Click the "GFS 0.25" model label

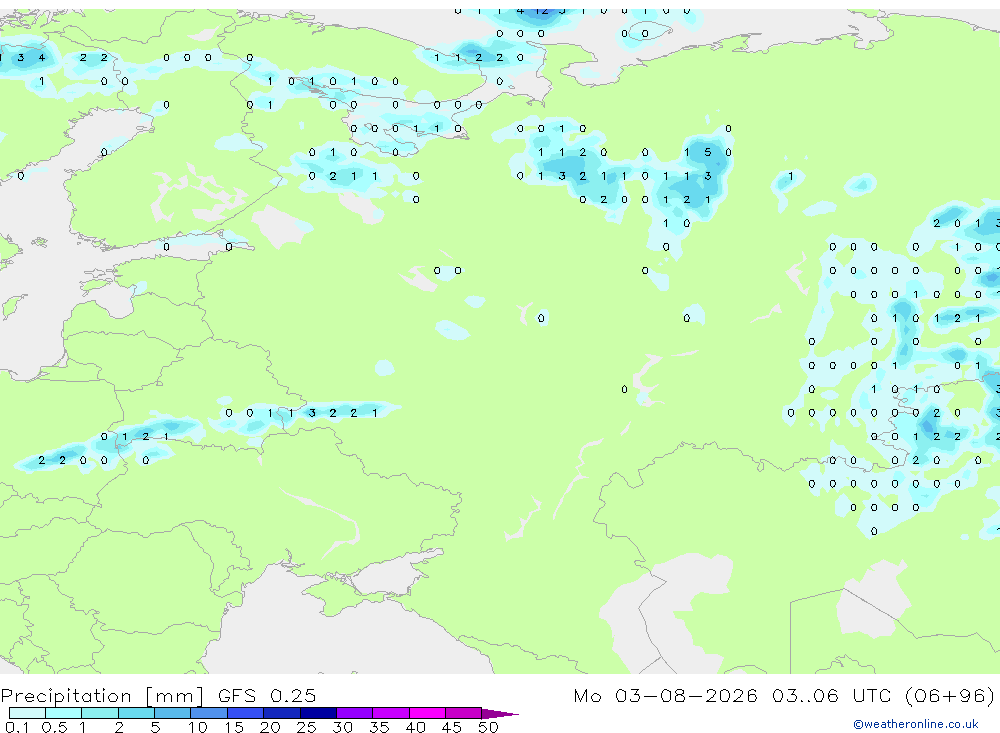(x=267, y=695)
